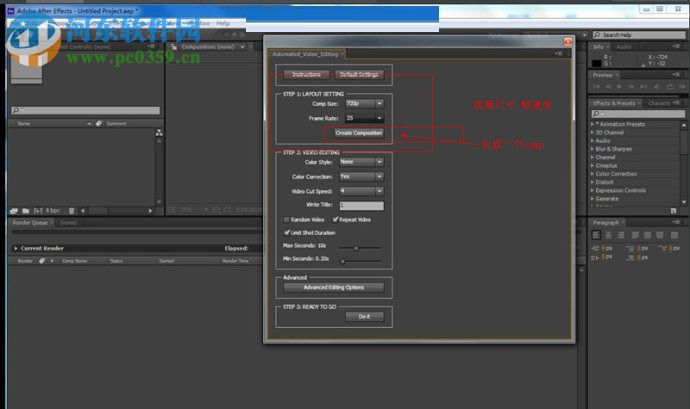Expand Color Correction effects category
This screenshot has width=690, height=409.
coord(592,174)
